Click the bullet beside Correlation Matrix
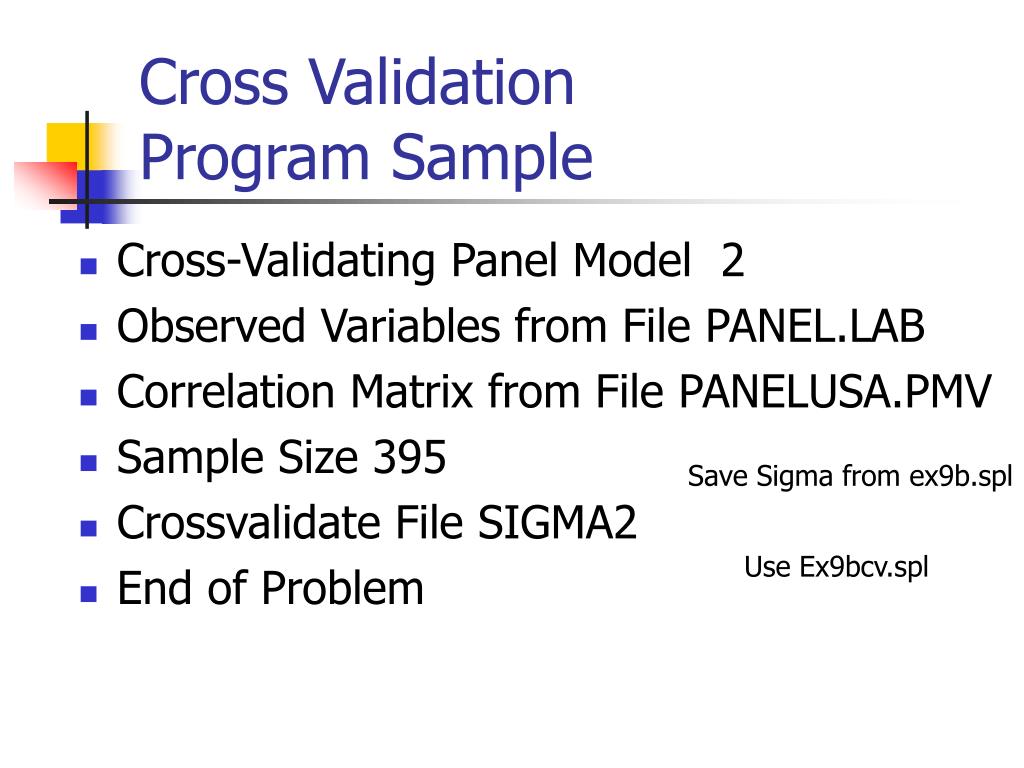Viewport: 1024px width, 768px height. click(88, 397)
